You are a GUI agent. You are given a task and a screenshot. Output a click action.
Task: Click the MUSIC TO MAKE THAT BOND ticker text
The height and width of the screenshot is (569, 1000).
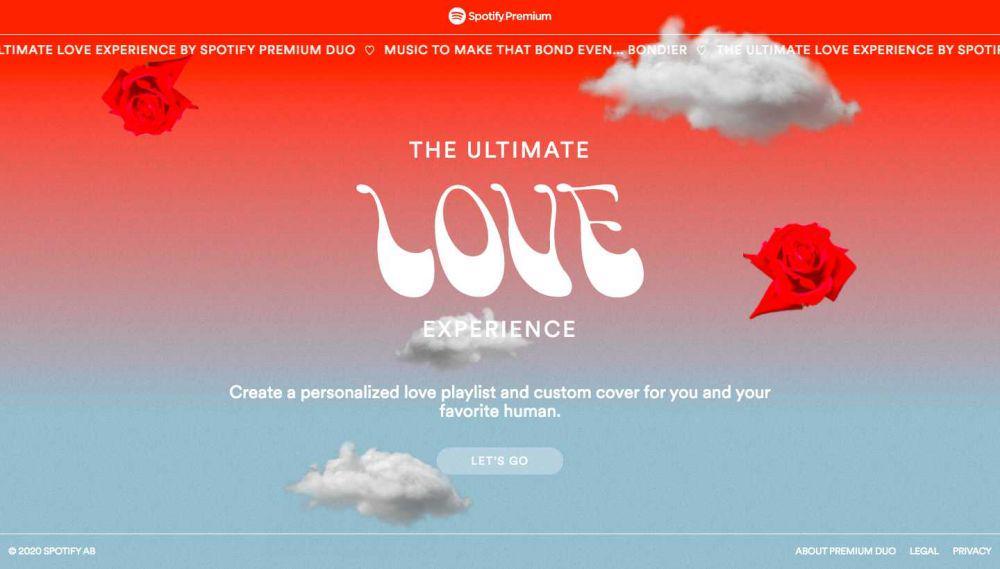coord(536,50)
